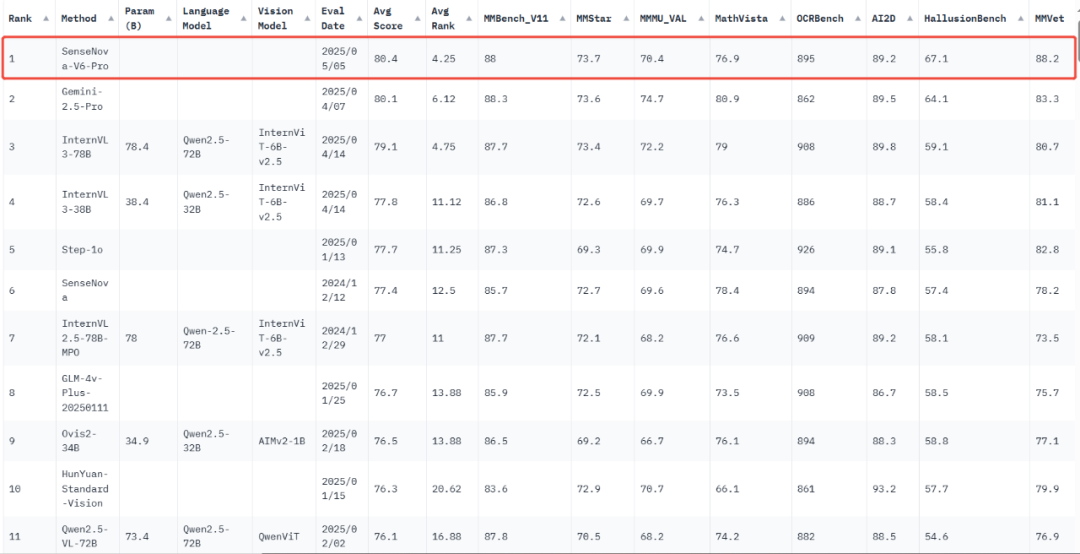Click eval date 2025/05/05
The width and height of the screenshot is (1080, 554).
[339, 59]
